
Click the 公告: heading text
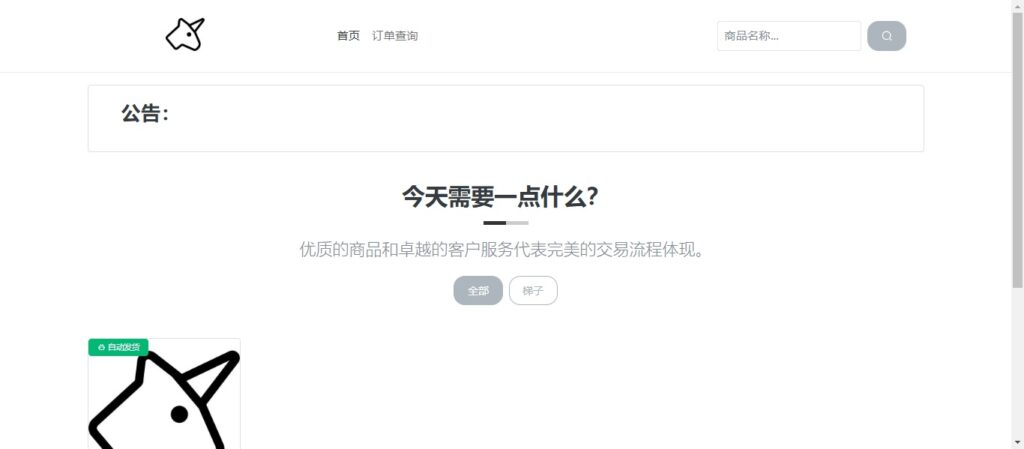pos(145,114)
